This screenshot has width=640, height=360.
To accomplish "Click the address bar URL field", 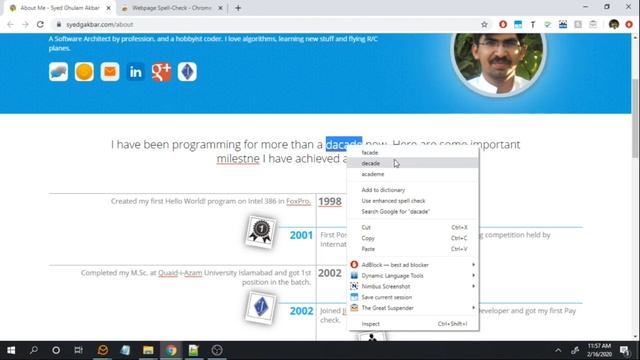I will [269, 24].
